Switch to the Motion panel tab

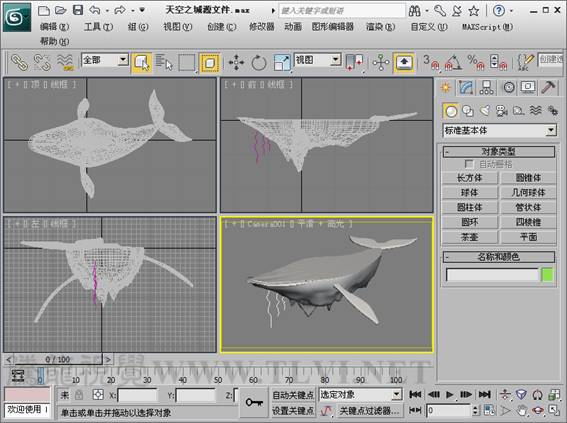(x=509, y=87)
